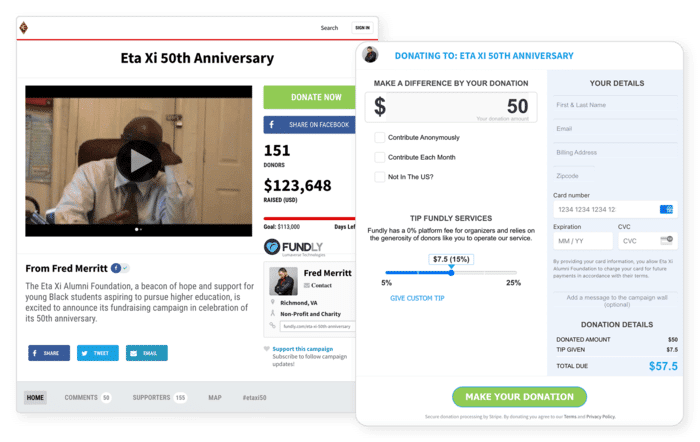
Task: Click the Facebook SHARE button below the description
Action: click(x=49, y=353)
